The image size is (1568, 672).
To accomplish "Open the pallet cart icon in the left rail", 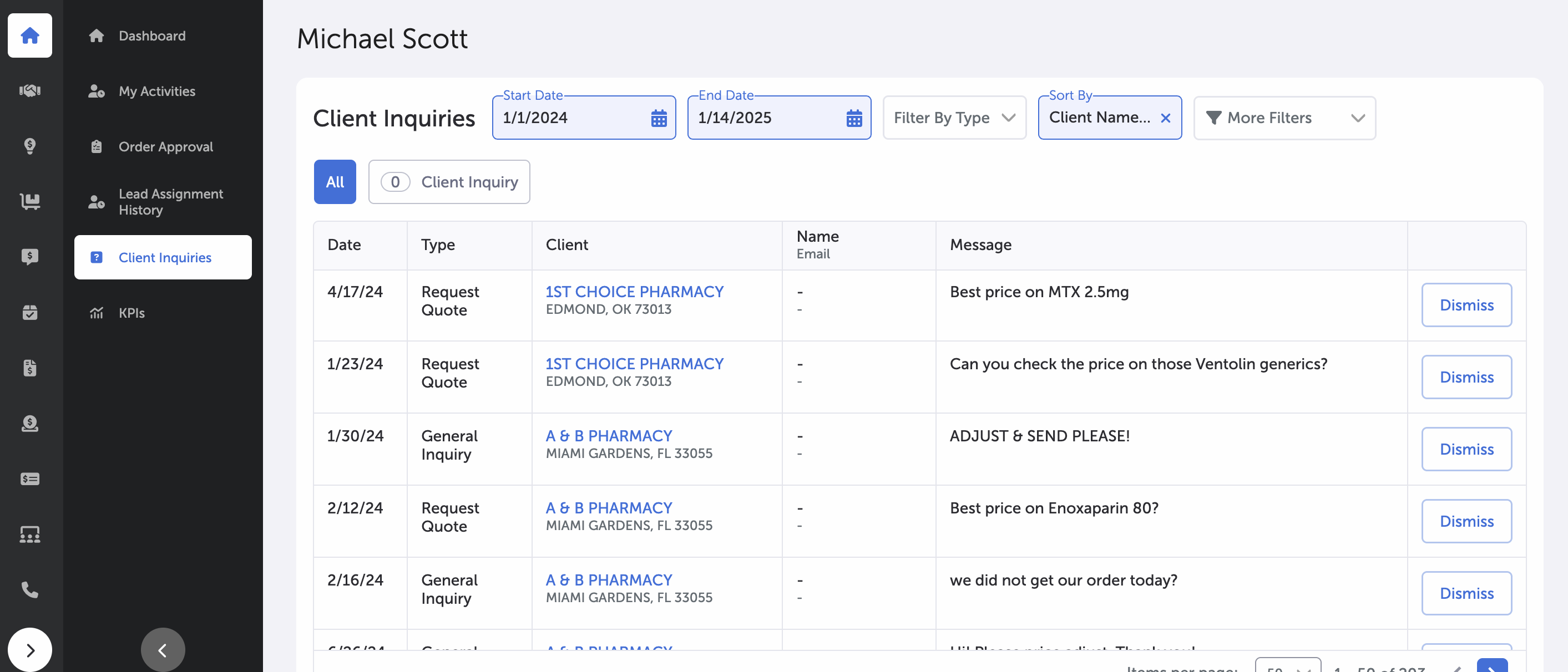I will coord(30,201).
